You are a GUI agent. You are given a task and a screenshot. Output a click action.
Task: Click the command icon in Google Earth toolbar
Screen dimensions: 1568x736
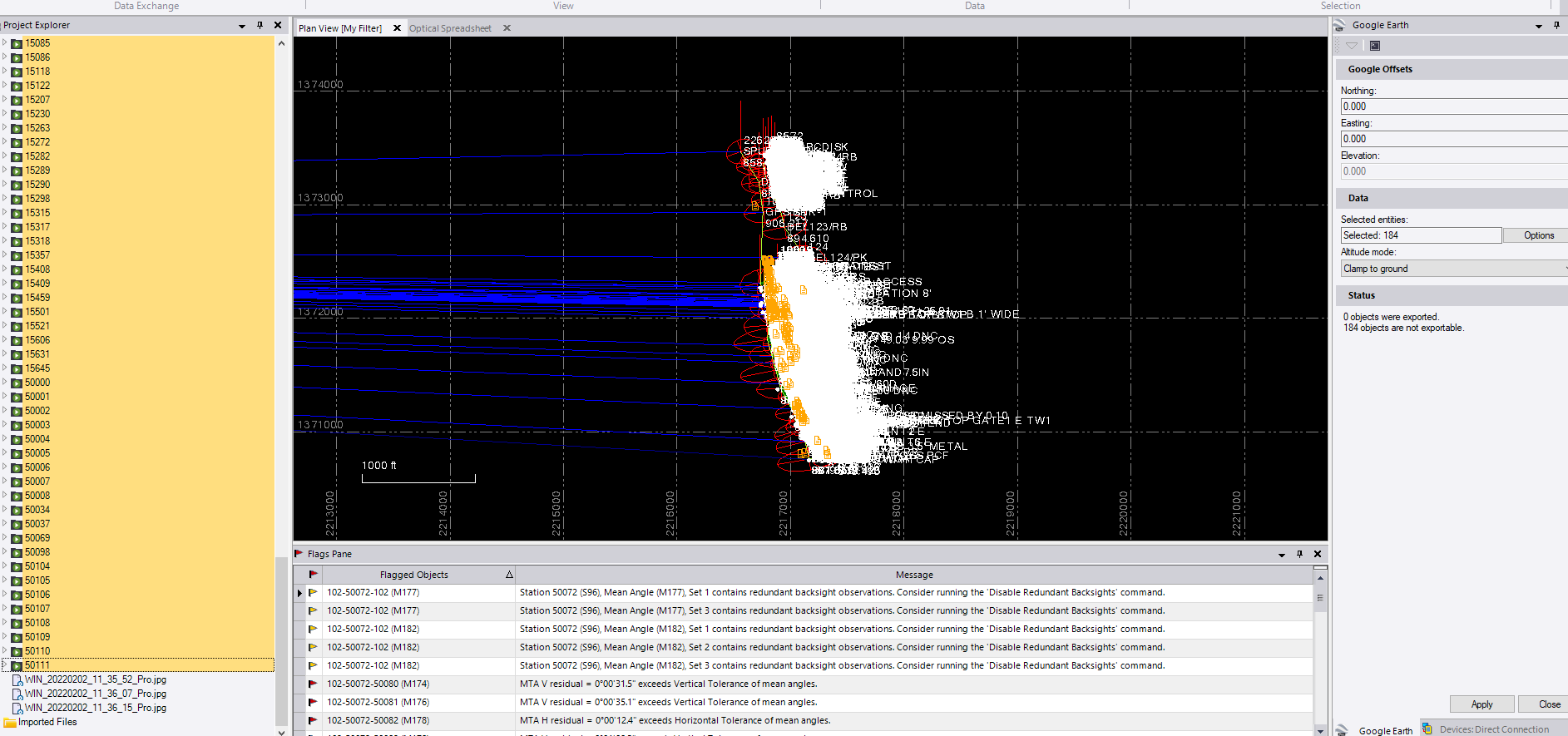[1375, 46]
